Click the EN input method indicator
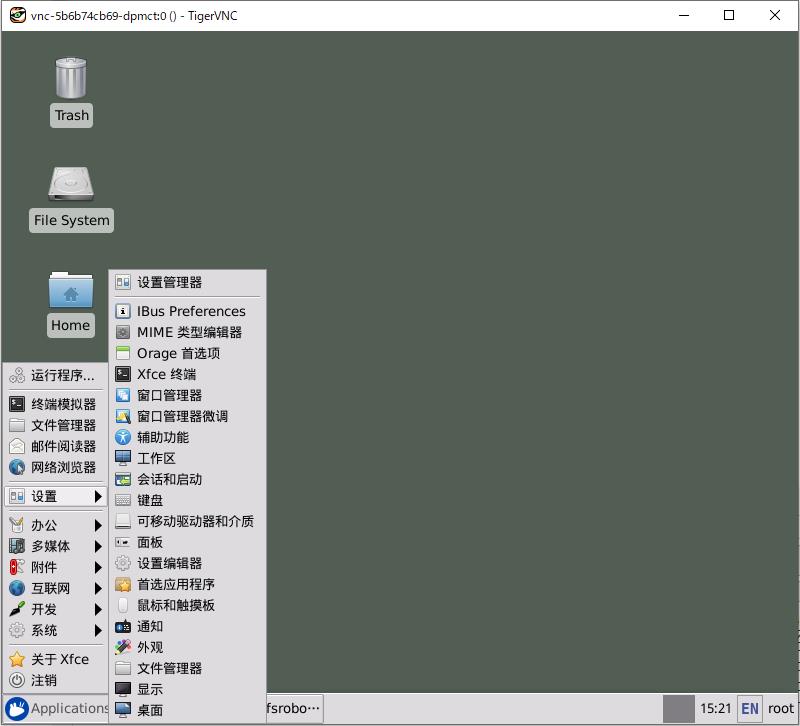This screenshot has height=726, width=800. pyautogui.click(x=749, y=709)
